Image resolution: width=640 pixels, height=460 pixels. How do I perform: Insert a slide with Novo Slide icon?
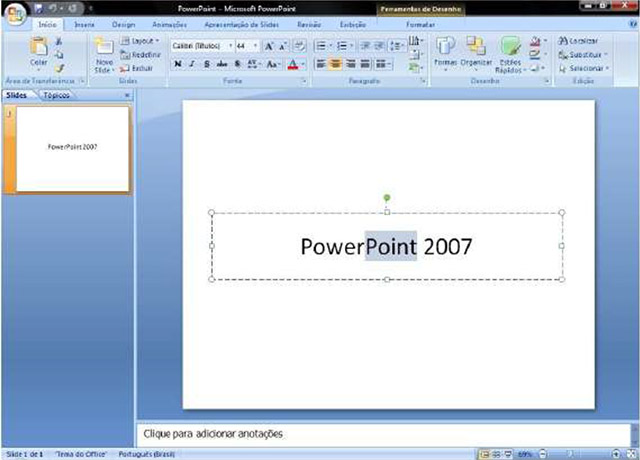(x=104, y=48)
